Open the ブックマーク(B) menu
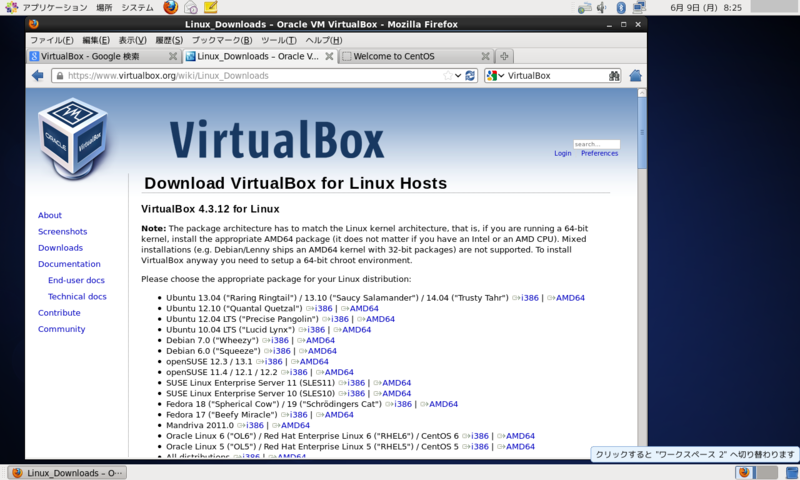 coord(222,40)
